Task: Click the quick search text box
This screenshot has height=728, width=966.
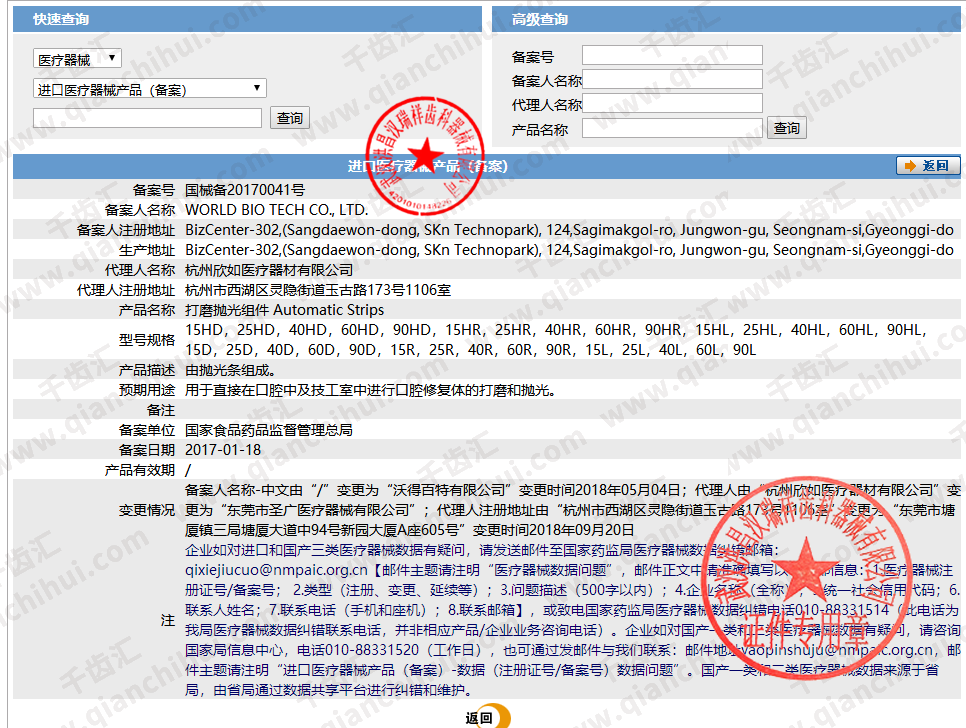Action: (147, 118)
